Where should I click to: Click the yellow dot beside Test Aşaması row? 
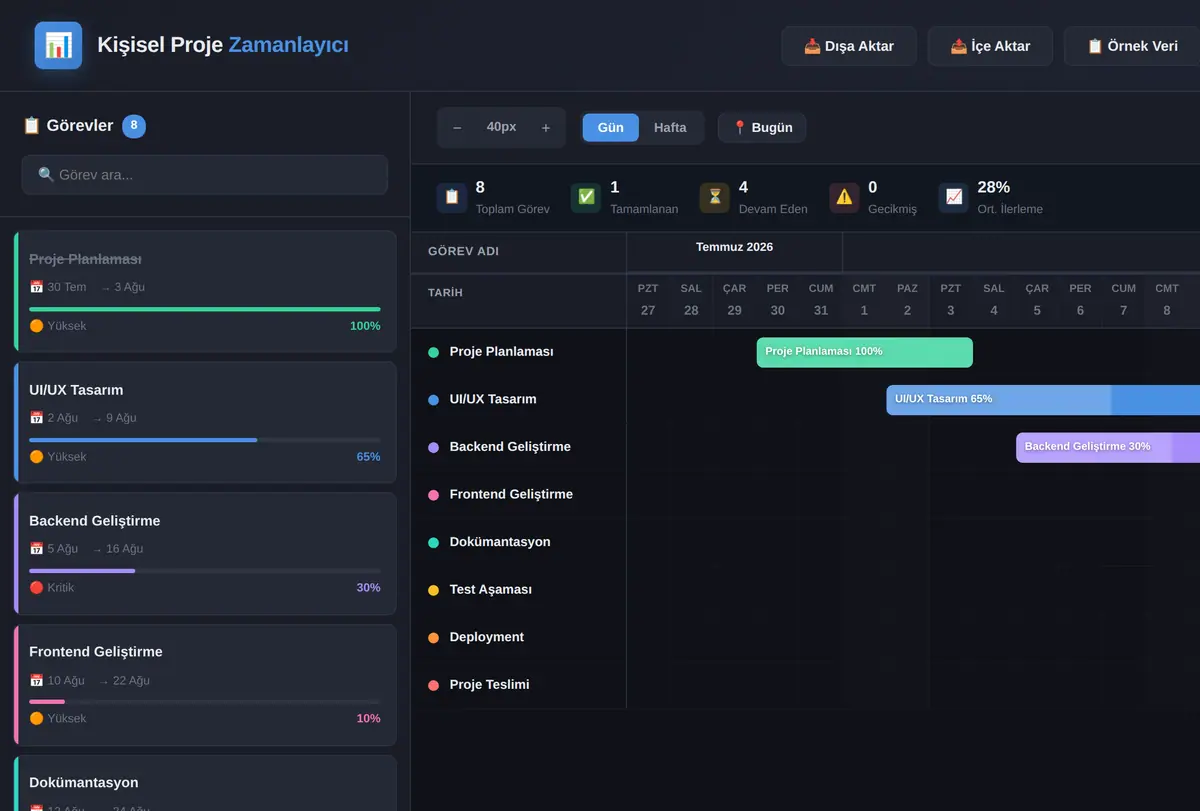click(x=433, y=590)
